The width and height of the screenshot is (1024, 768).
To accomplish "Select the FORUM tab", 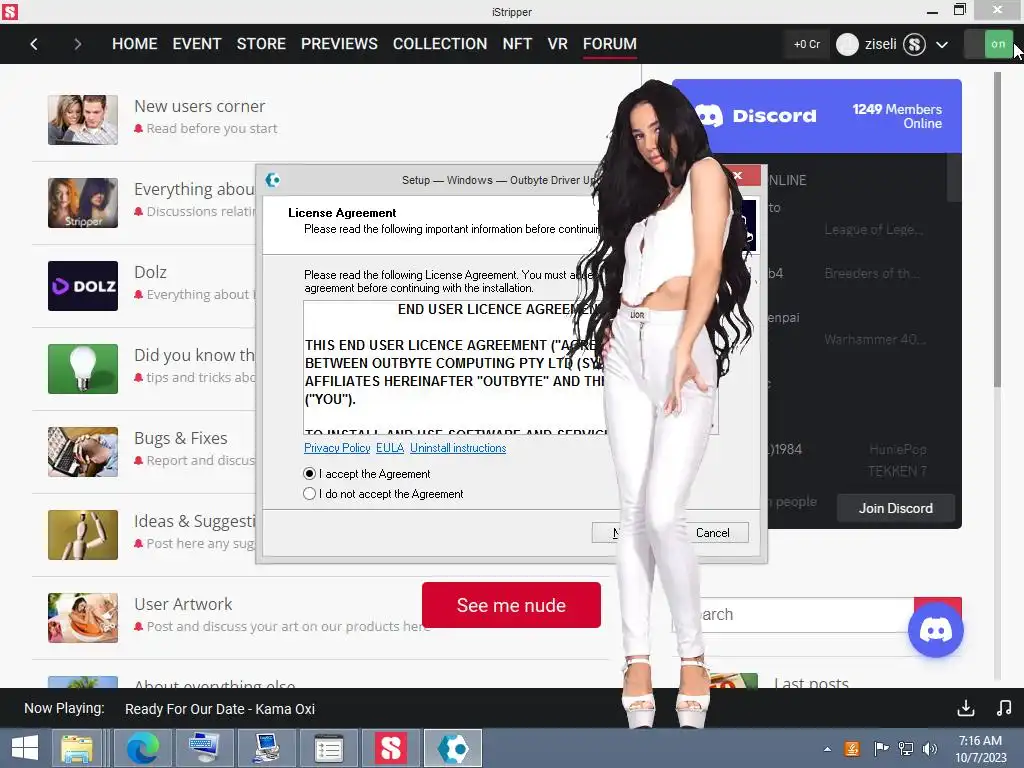I will coord(609,44).
